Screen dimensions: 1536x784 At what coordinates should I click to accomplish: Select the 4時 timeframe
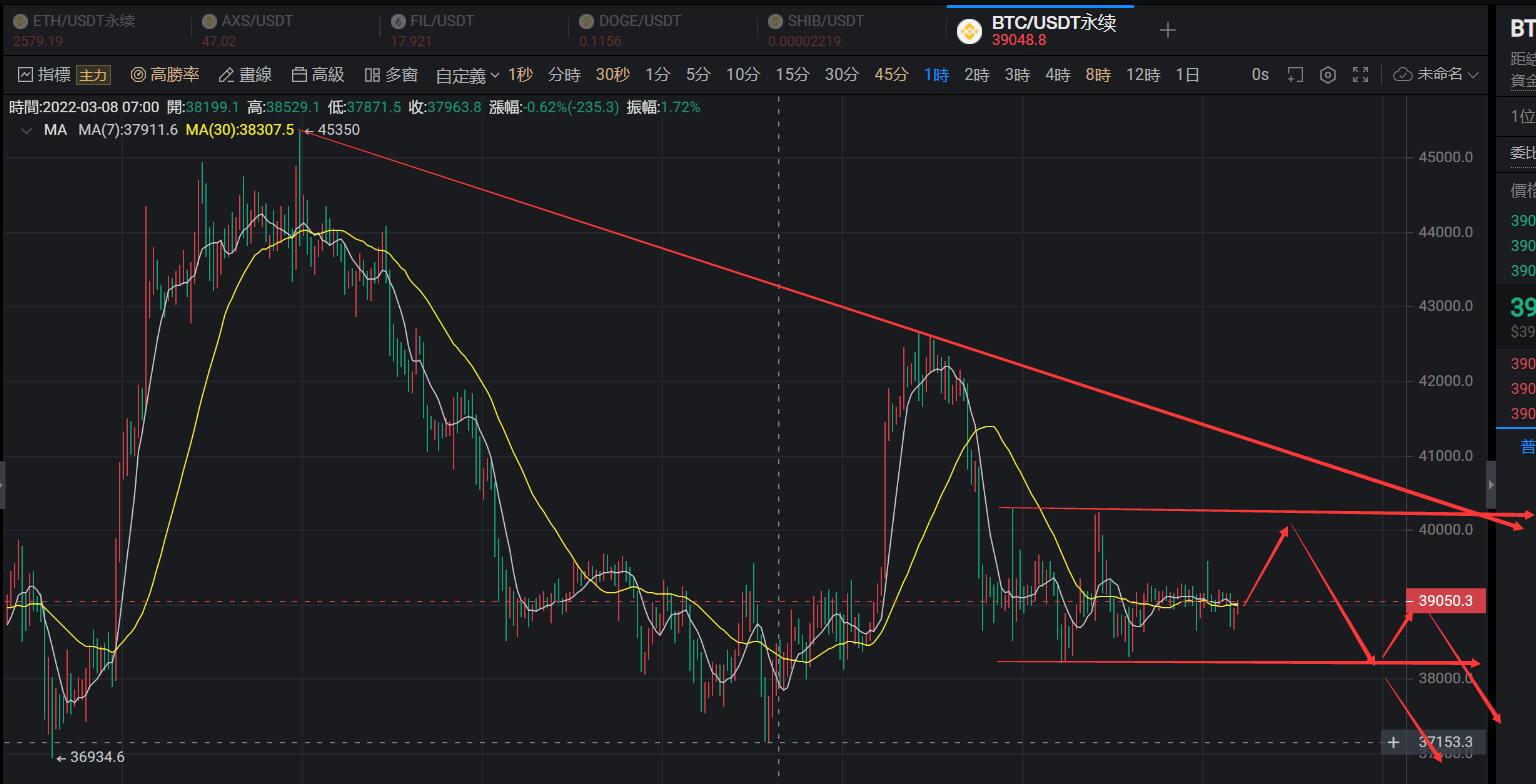click(1058, 75)
